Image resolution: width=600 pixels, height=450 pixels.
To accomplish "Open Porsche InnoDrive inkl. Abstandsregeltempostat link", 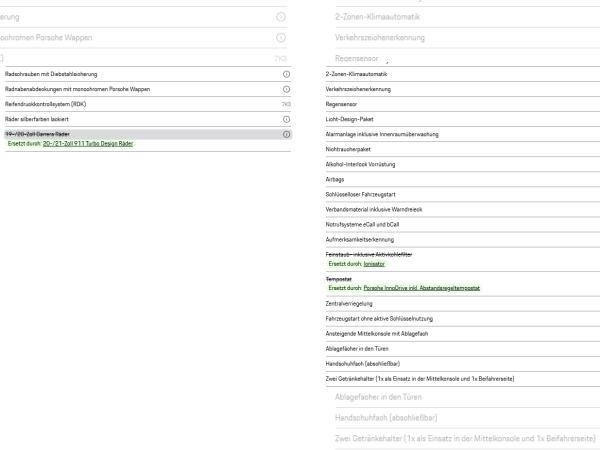I will 421,288.
